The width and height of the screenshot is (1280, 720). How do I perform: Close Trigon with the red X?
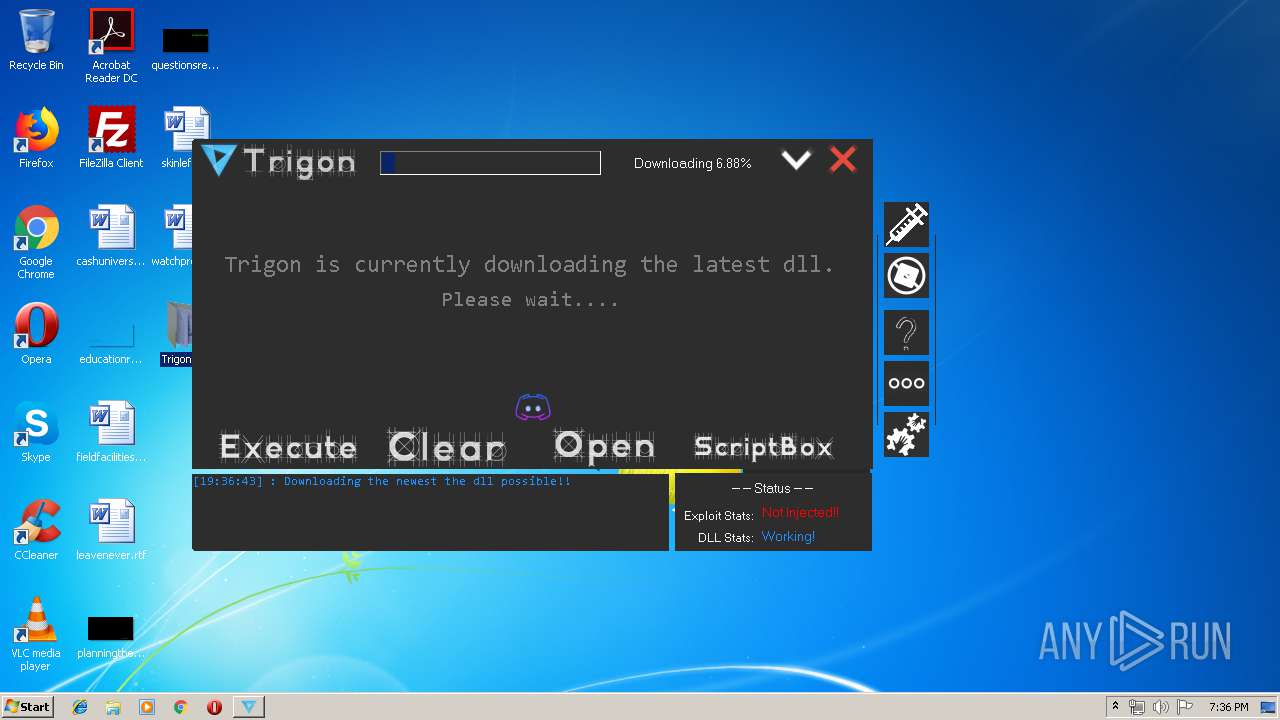[x=843, y=160]
